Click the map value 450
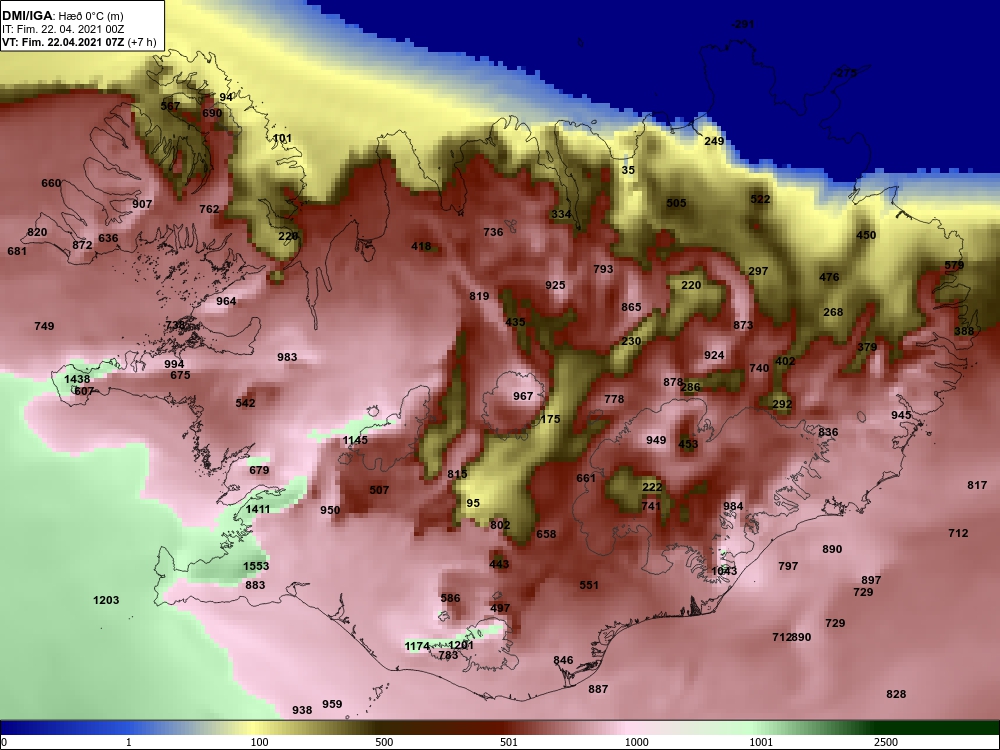Image resolution: width=1000 pixels, height=750 pixels. pos(865,235)
